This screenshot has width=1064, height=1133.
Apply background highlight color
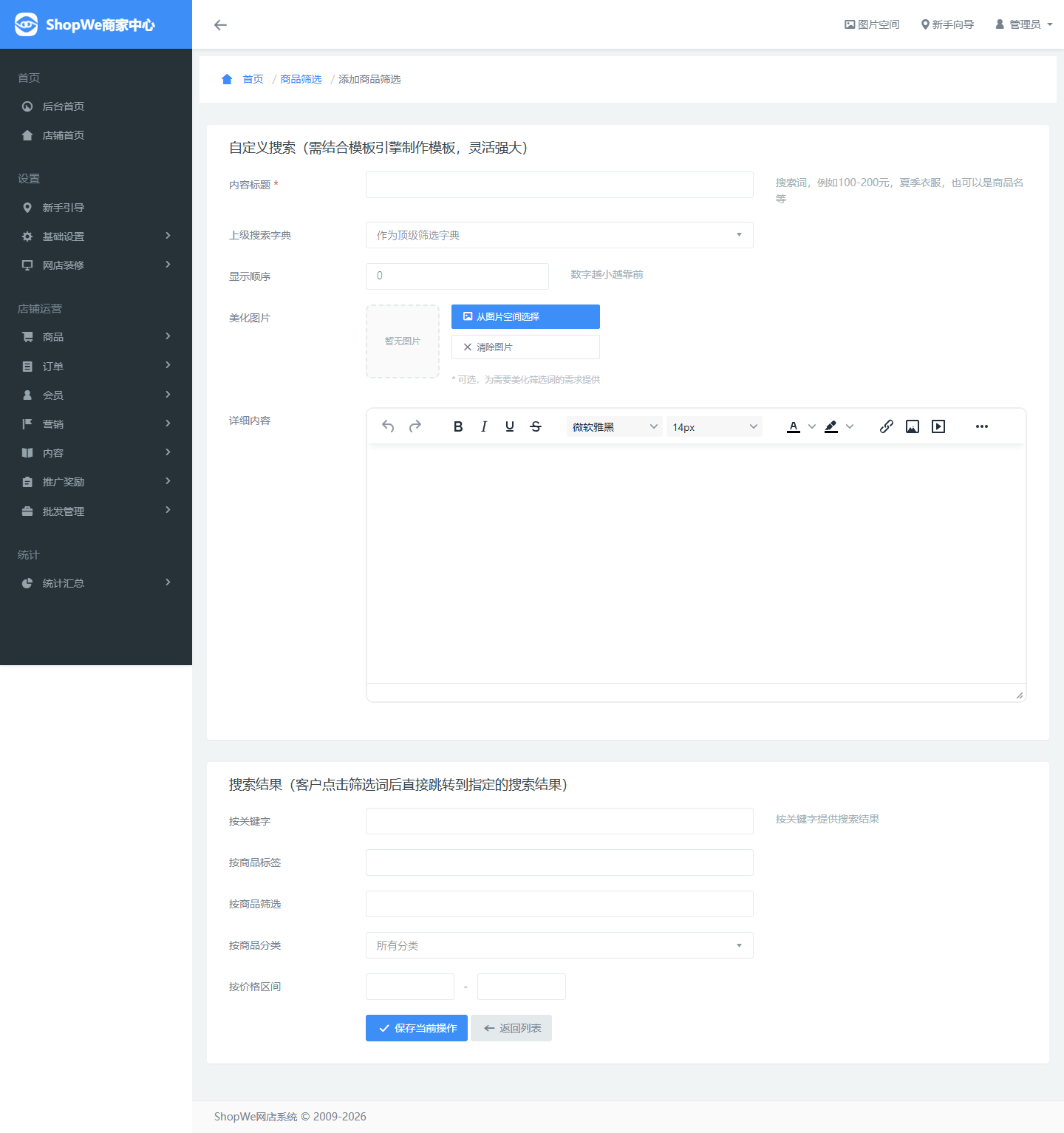coord(831,426)
